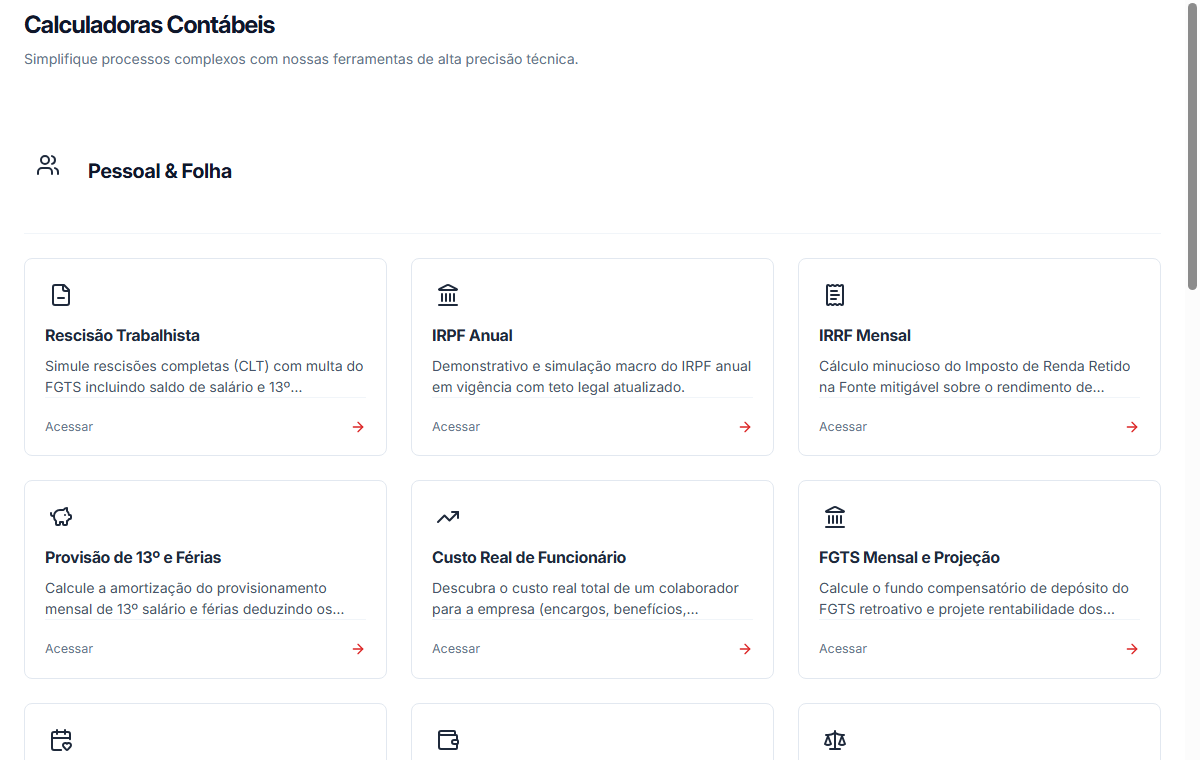Click the IRRF Mensal receipt icon
The width and height of the screenshot is (1200, 760).
[x=835, y=295]
